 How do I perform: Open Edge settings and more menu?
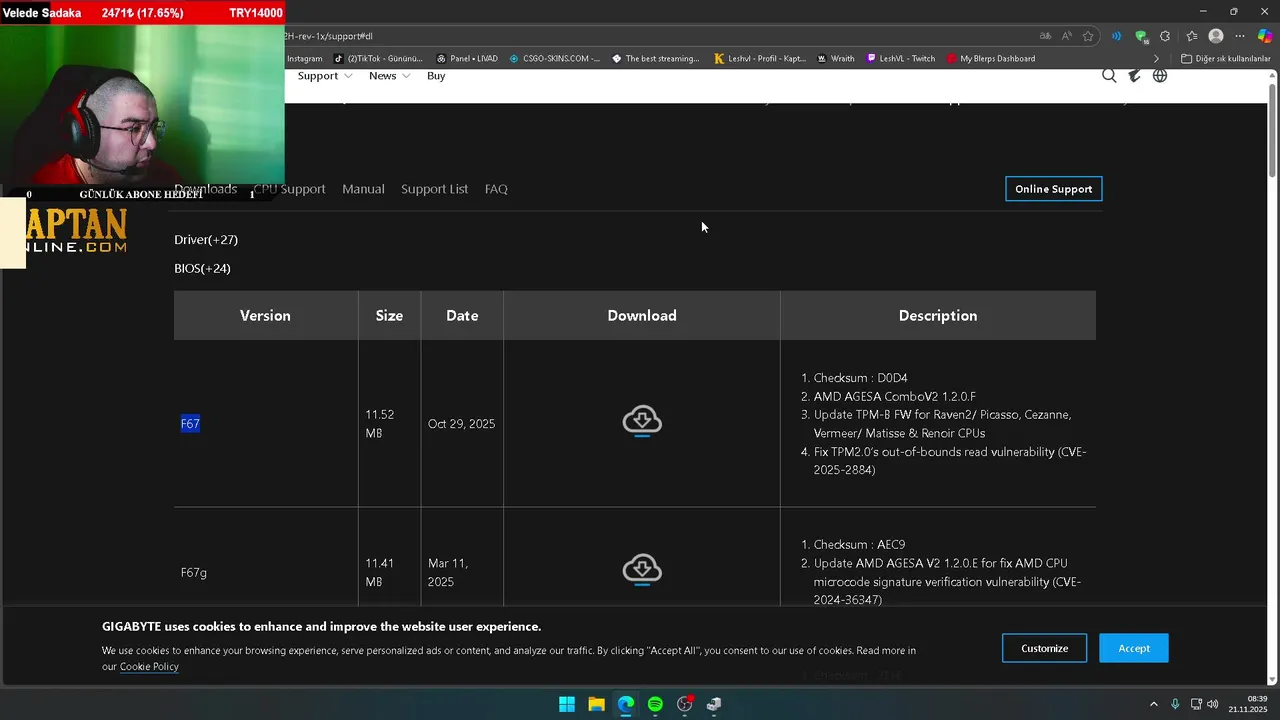(x=1240, y=36)
